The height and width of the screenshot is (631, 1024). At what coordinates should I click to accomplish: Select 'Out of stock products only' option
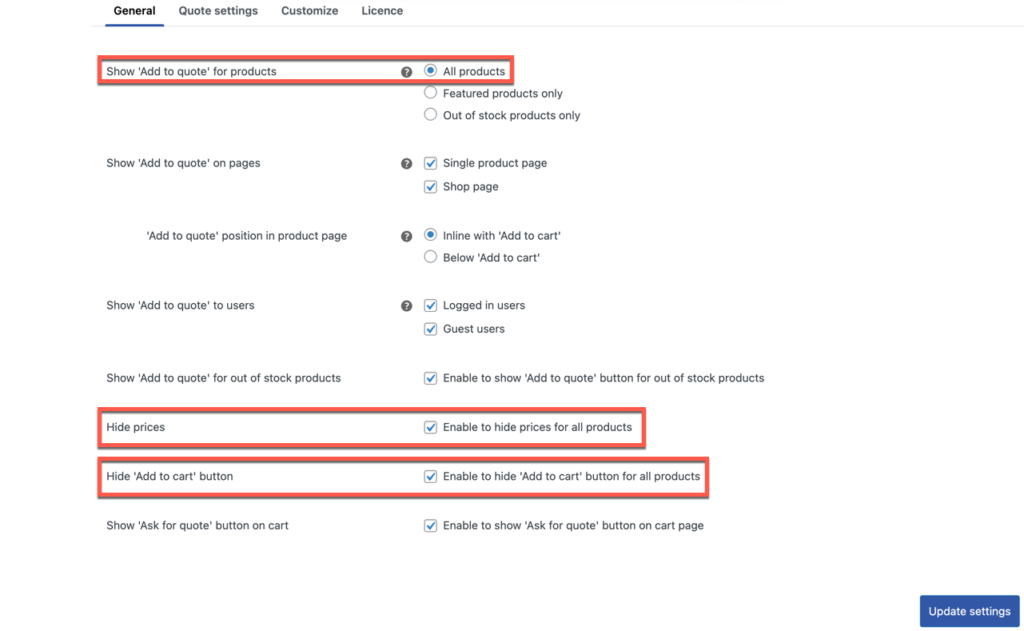pyautogui.click(x=431, y=115)
